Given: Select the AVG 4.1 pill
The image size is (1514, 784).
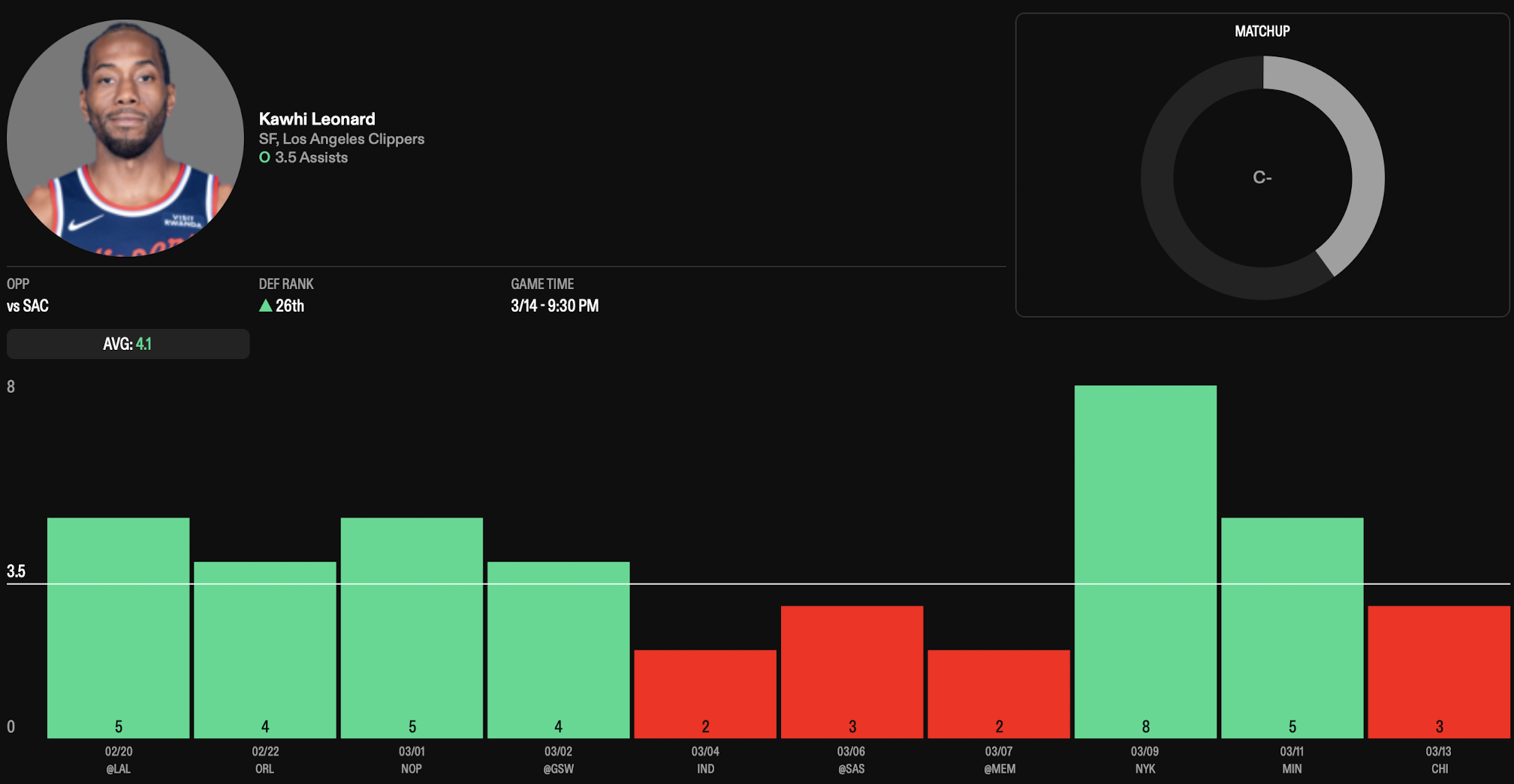Looking at the screenshot, I should pos(128,344).
